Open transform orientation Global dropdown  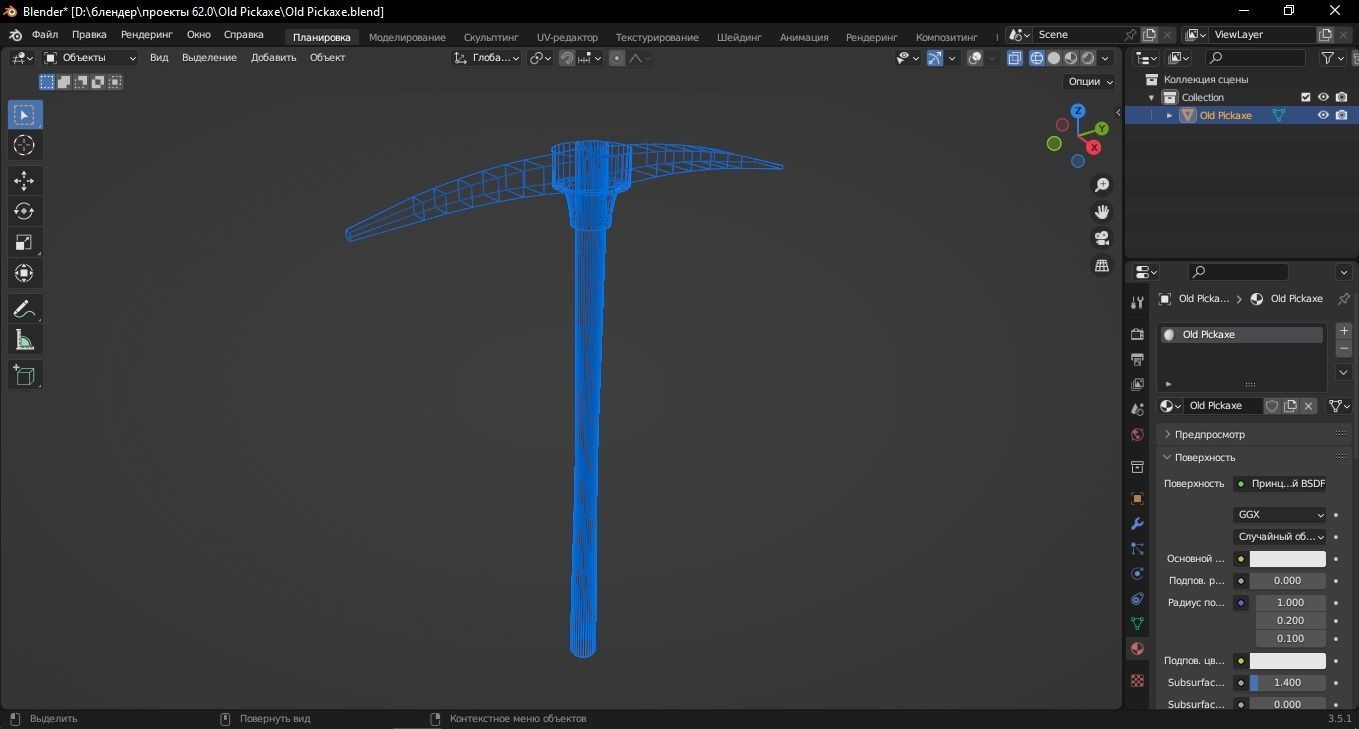point(487,58)
